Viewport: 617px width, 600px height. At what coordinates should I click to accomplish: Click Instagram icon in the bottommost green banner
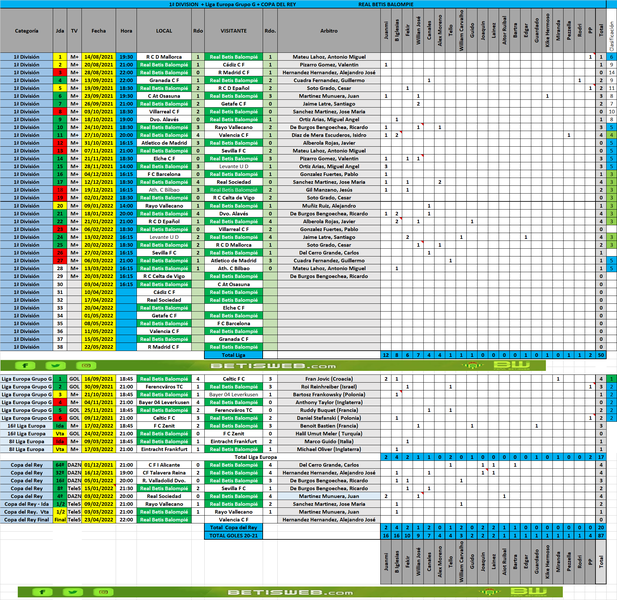tap(103, 592)
